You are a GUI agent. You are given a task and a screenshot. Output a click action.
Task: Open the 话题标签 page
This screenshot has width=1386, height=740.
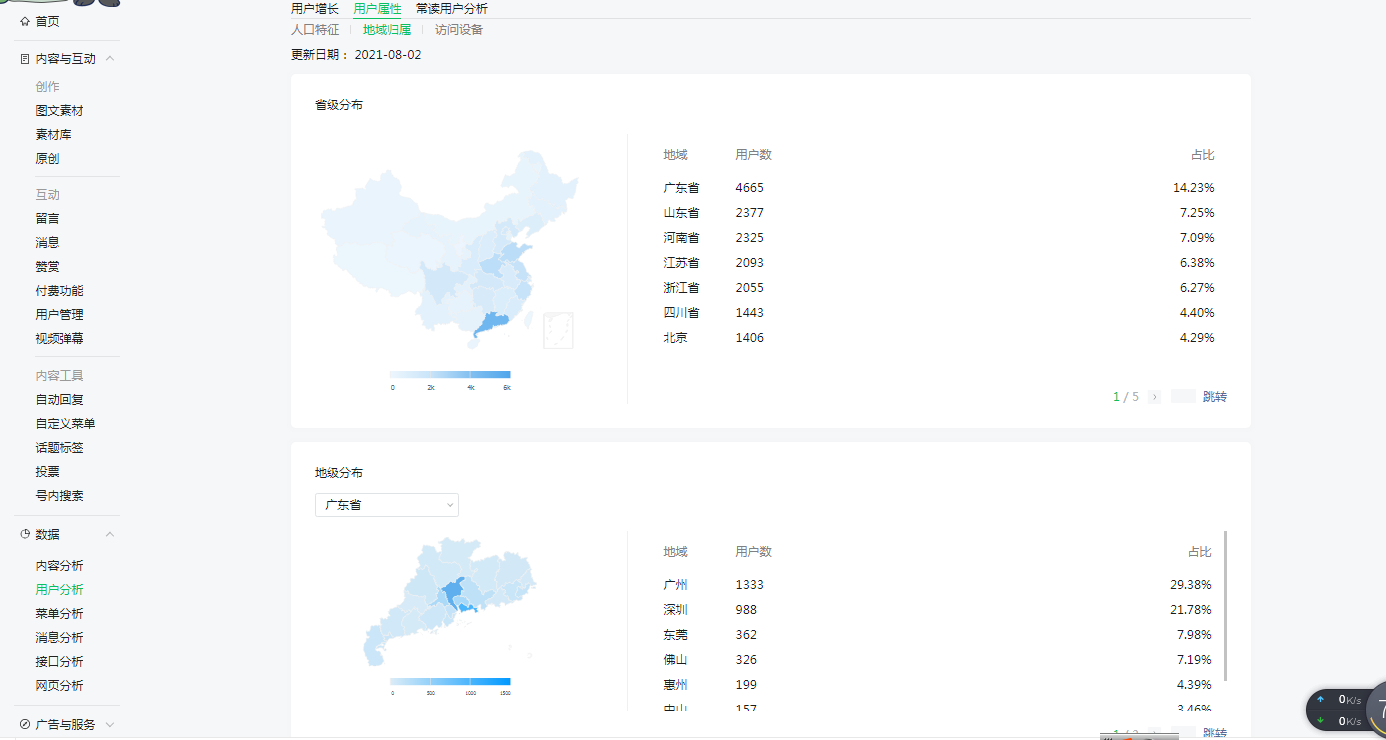(x=59, y=448)
